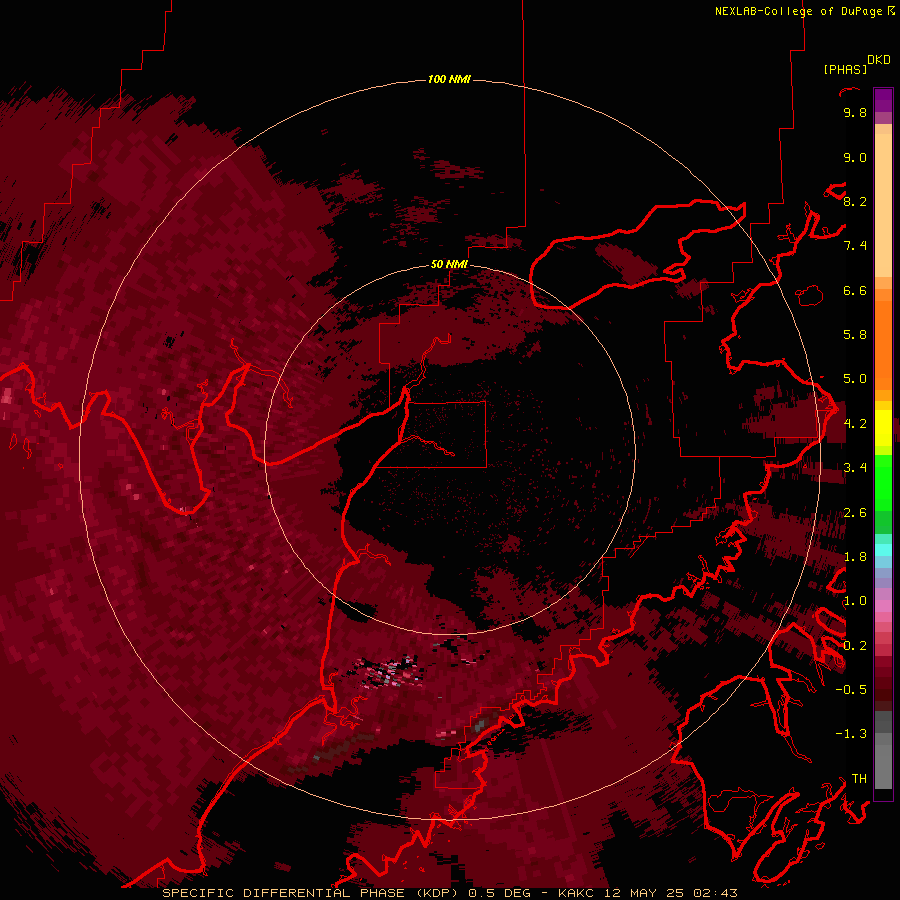Image resolution: width=900 pixels, height=900 pixels.
Task: Click the 3.4 scale value
Action: point(855,468)
